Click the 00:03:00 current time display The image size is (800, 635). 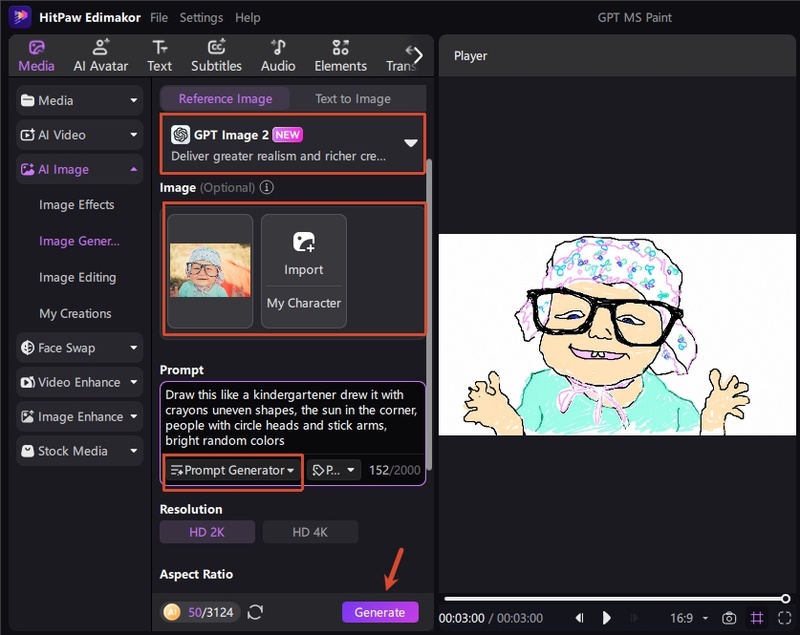pos(461,618)
